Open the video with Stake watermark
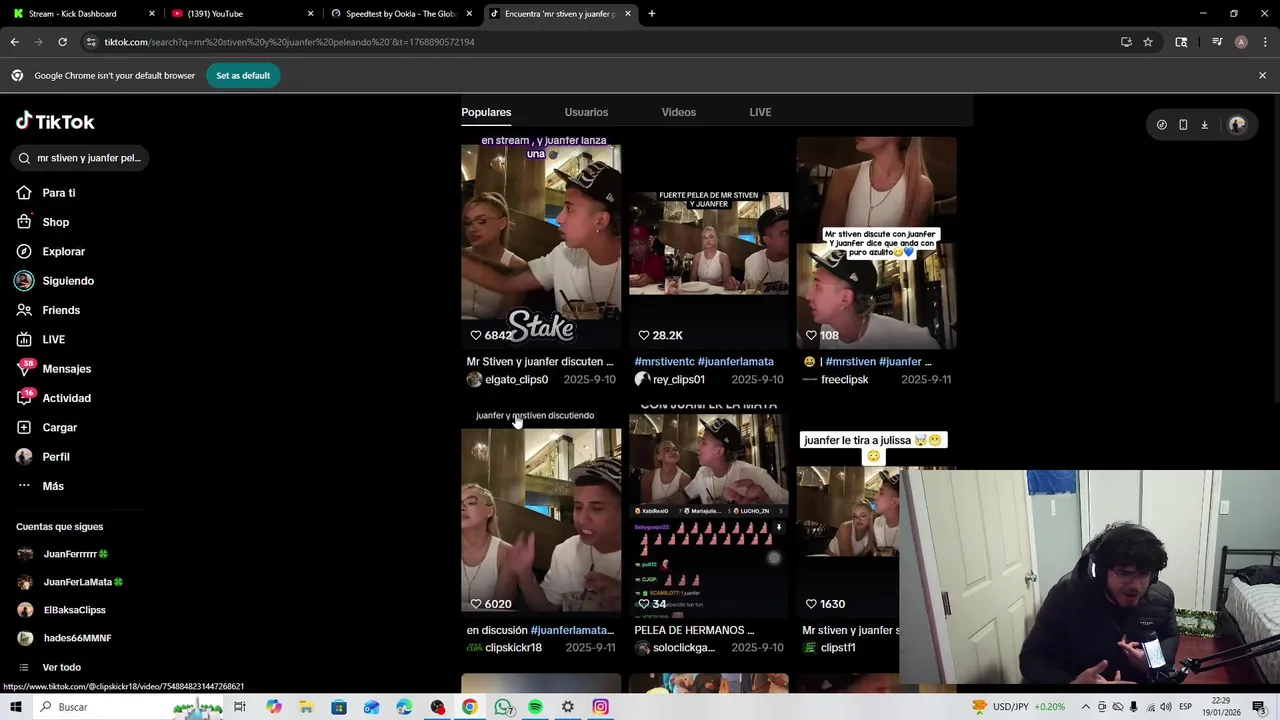 pos(541,243)
